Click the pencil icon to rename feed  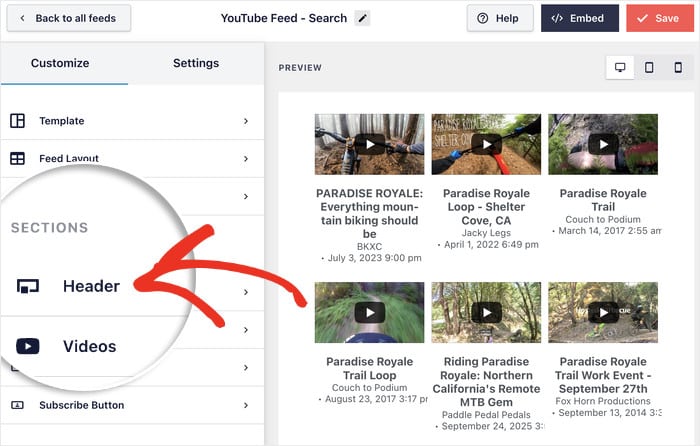[x=362, y=18]
